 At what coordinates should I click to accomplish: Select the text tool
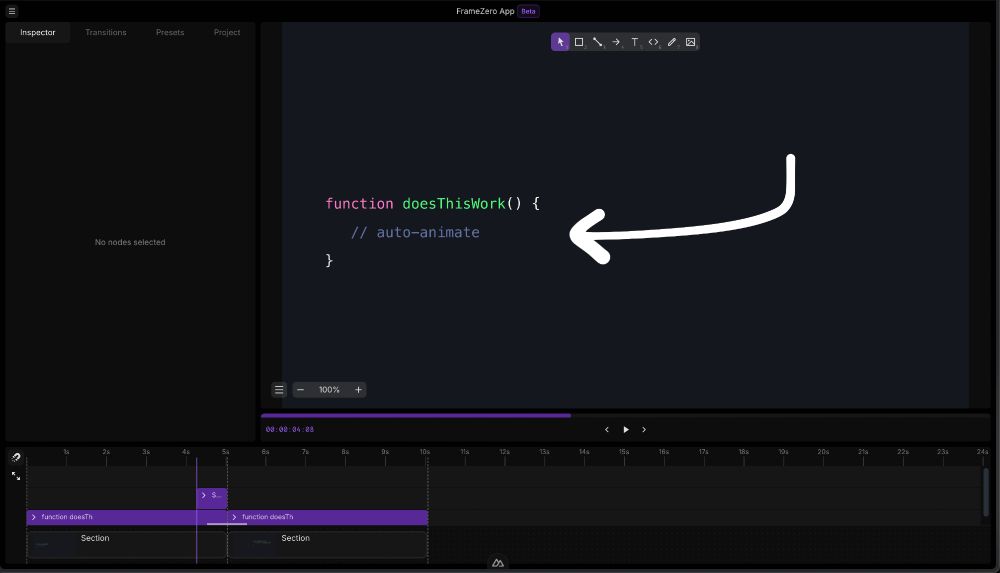coord(635,42)
